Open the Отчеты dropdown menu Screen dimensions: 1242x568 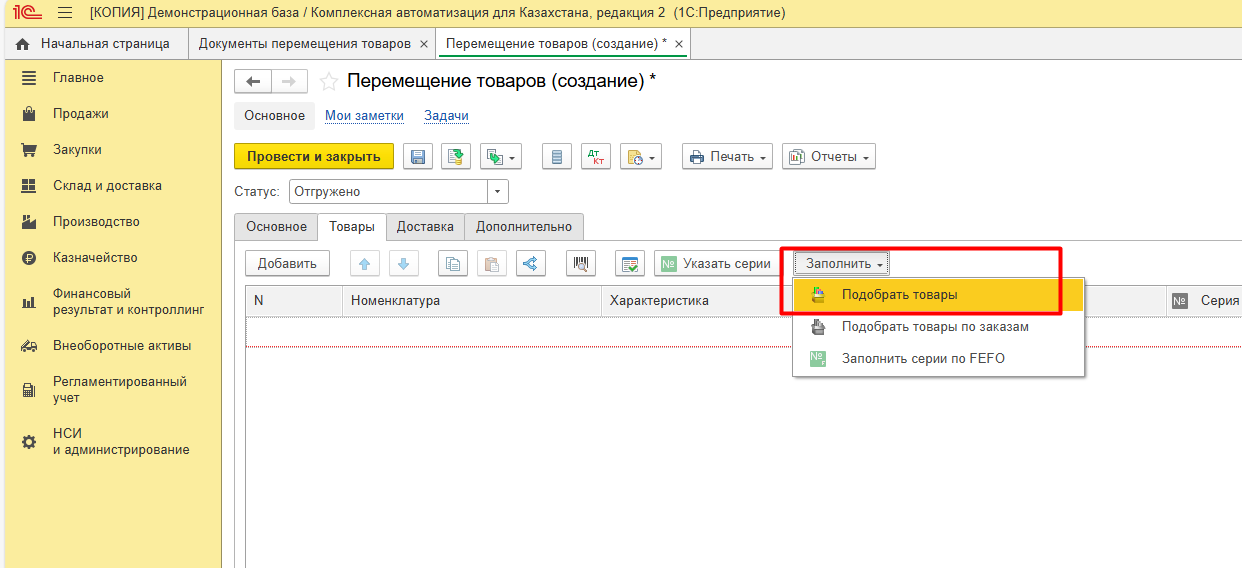point(828,157)
